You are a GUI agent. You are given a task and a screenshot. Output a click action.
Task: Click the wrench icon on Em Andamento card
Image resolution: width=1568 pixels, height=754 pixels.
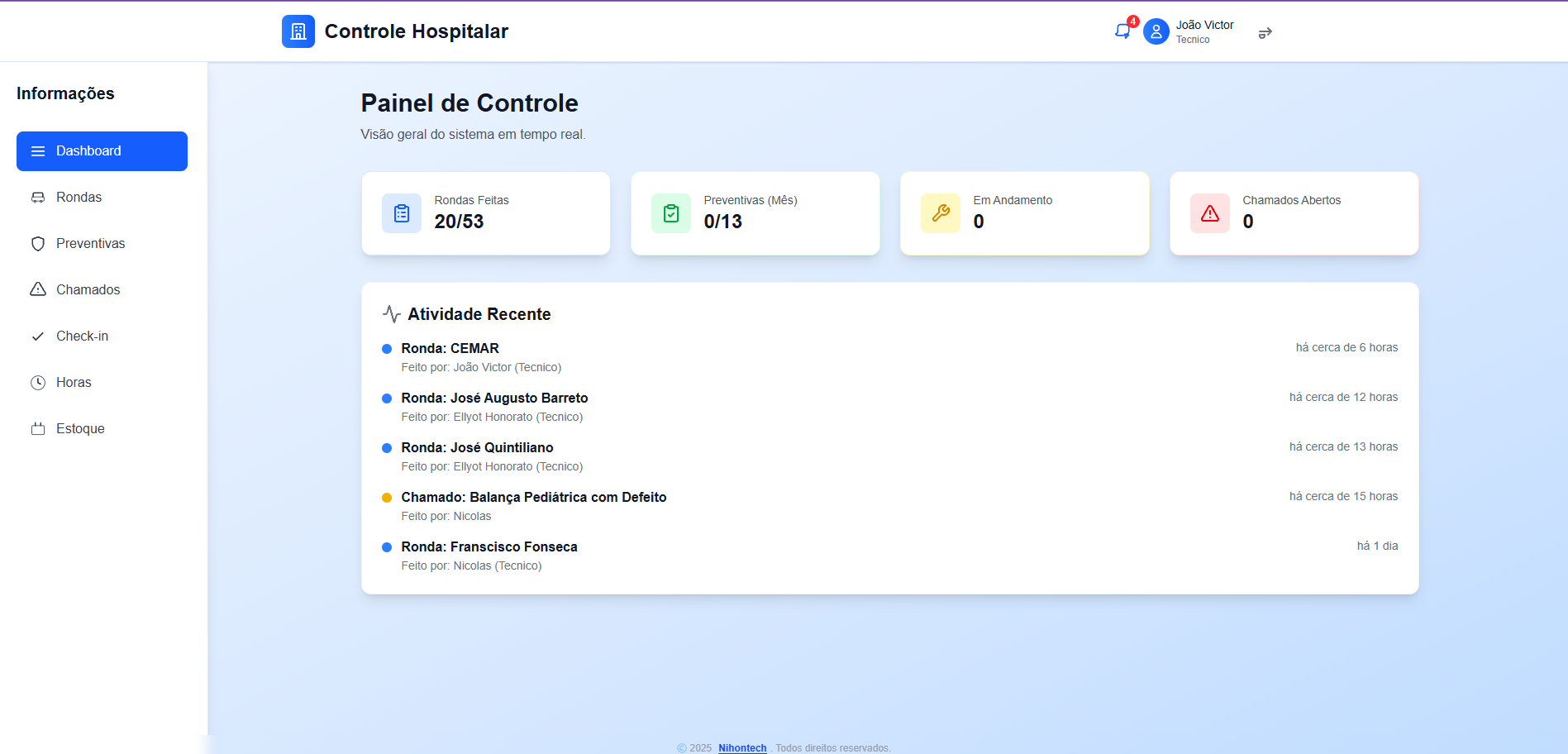(x=940, y=212)
